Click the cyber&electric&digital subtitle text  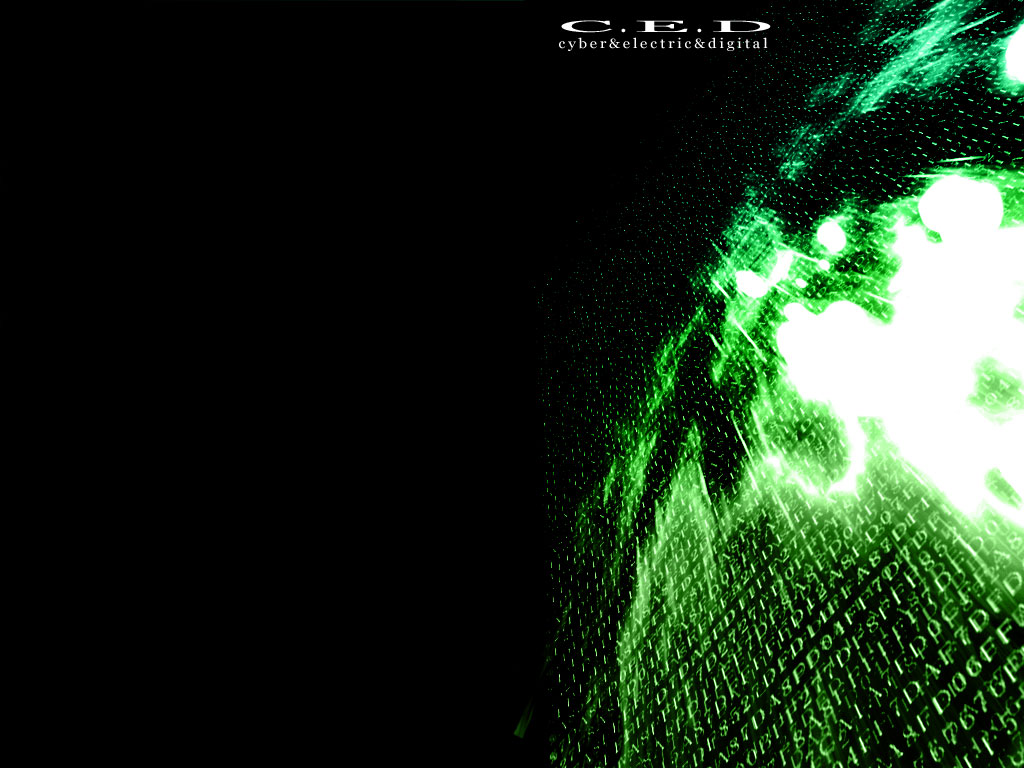point(663,44)
